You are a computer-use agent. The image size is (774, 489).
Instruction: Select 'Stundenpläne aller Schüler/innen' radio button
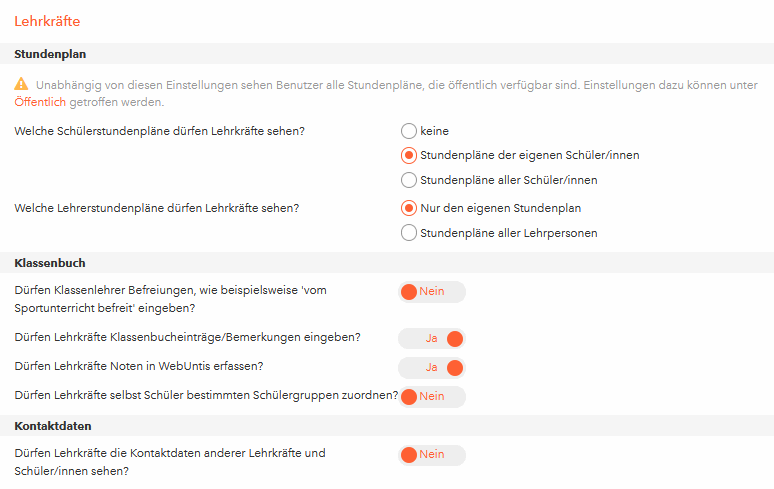pyautogui.click(x=409, y=180)
